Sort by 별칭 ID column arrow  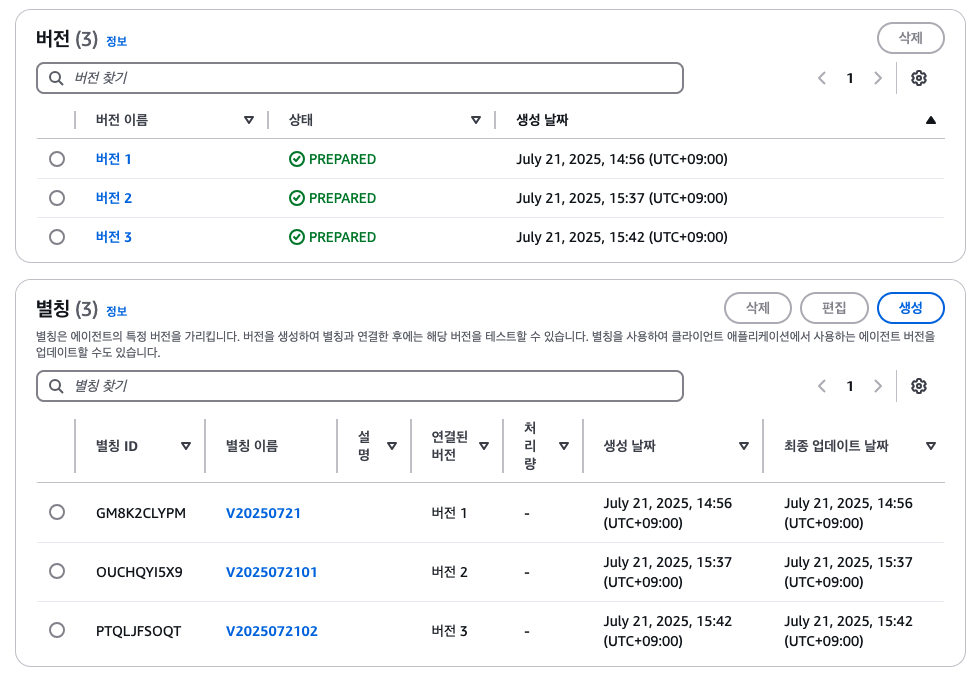click(x=185, y=446)
